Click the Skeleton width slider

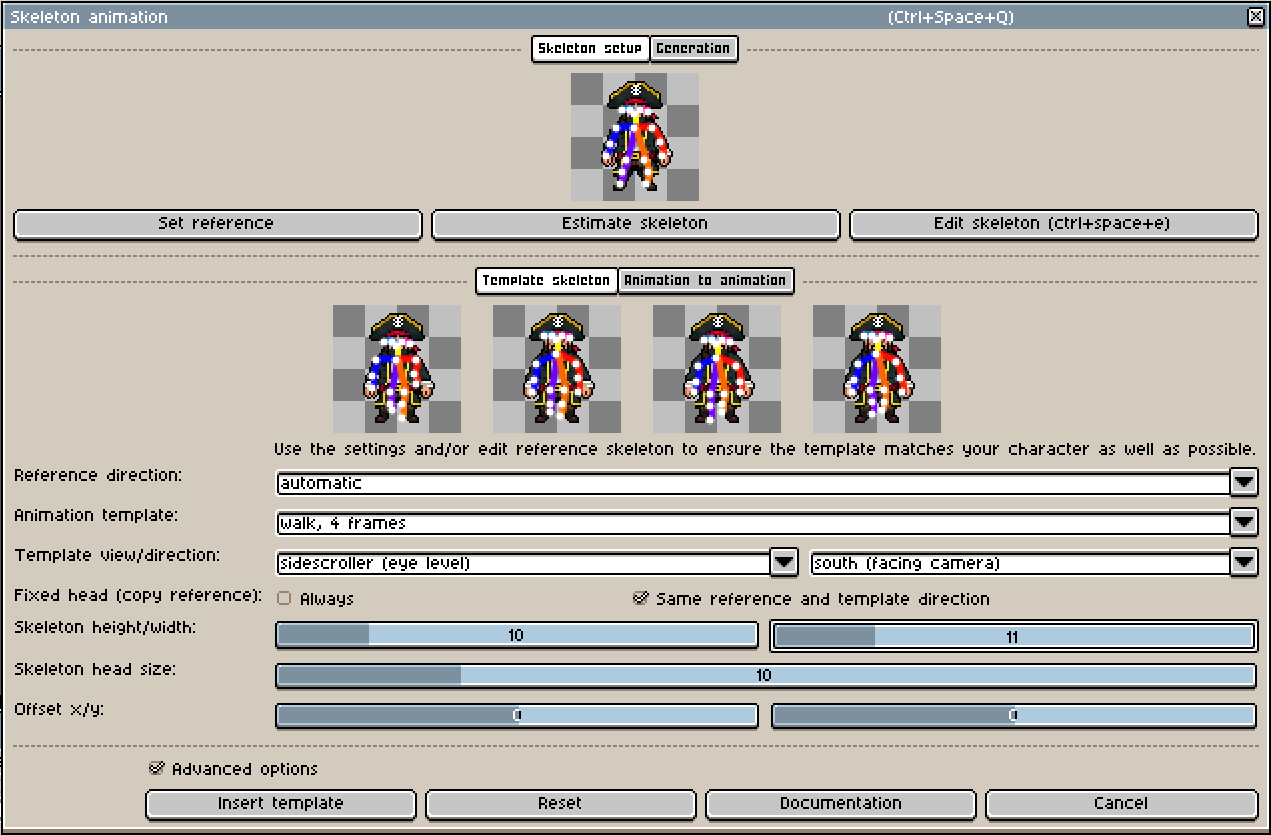(1013, 636)
